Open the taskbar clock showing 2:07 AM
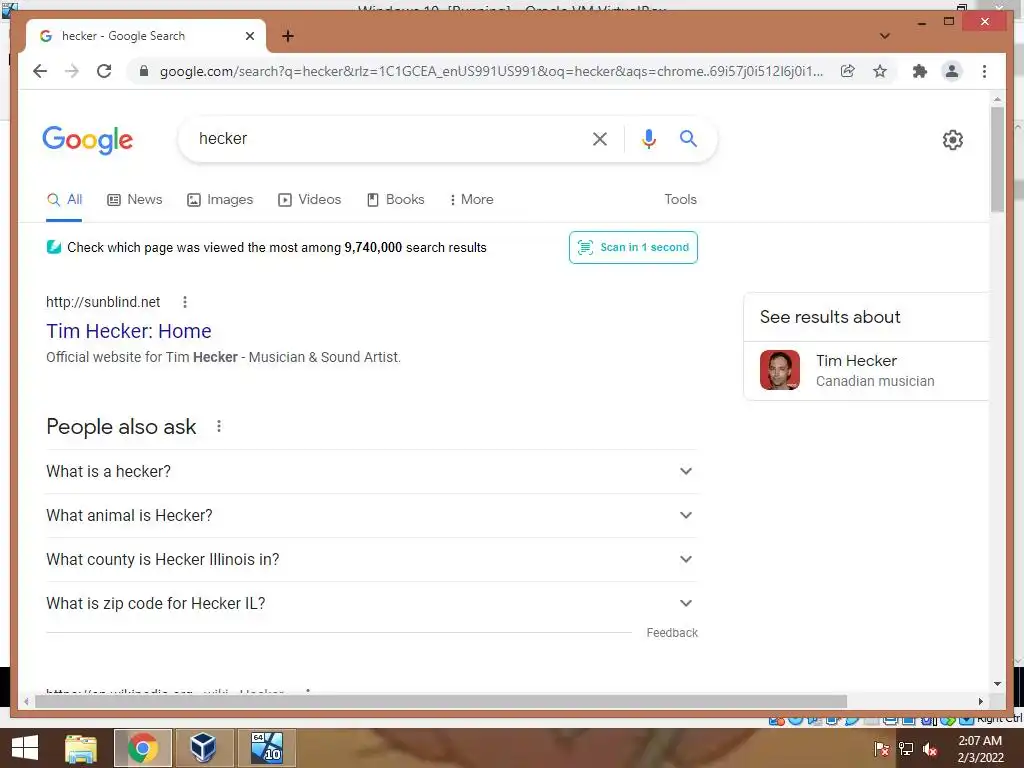Viewport: 1024px width, 768px height. [x=980, y=749]
